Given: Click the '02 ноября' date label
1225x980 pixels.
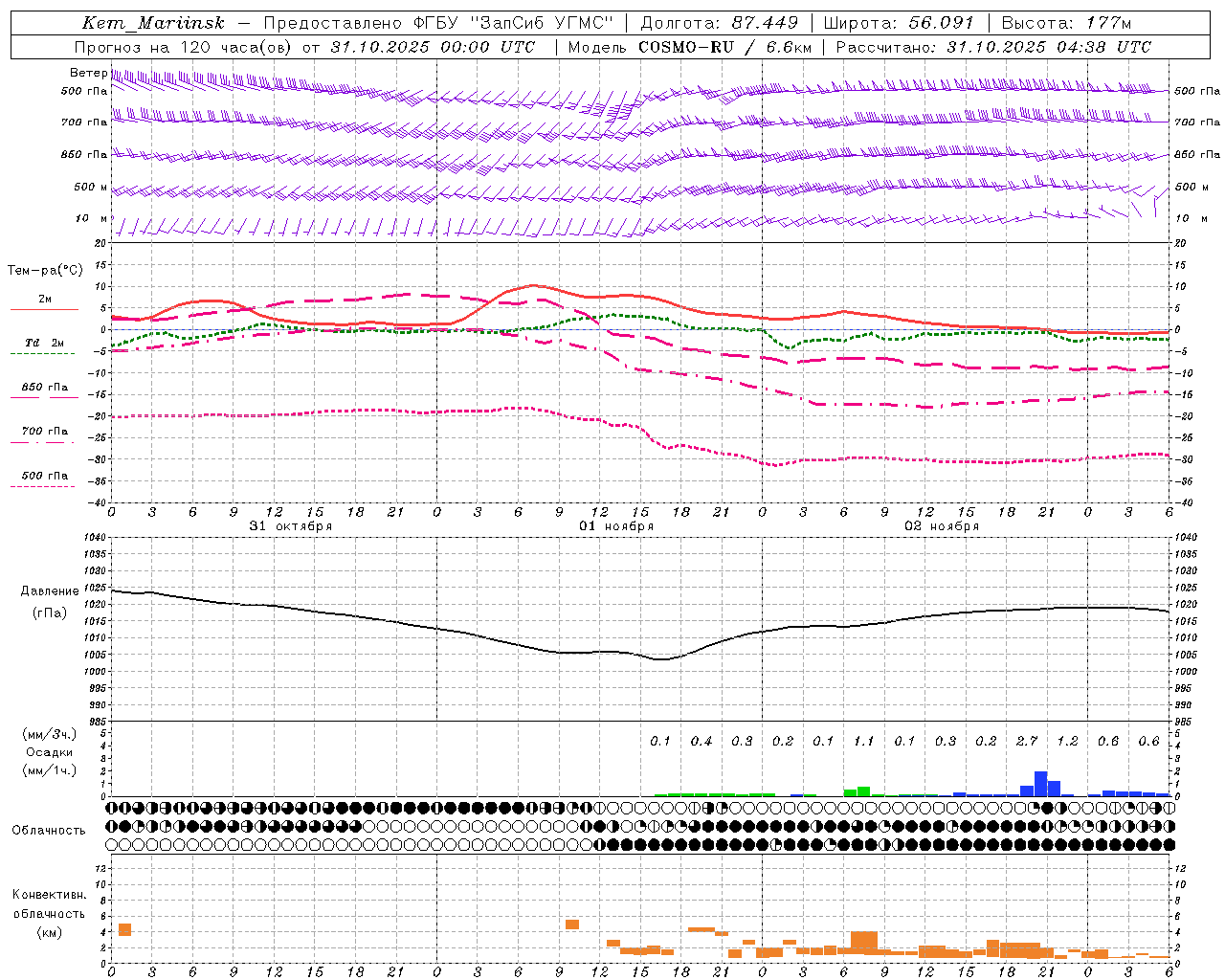Looking at the screenshot, I should 942,526.
